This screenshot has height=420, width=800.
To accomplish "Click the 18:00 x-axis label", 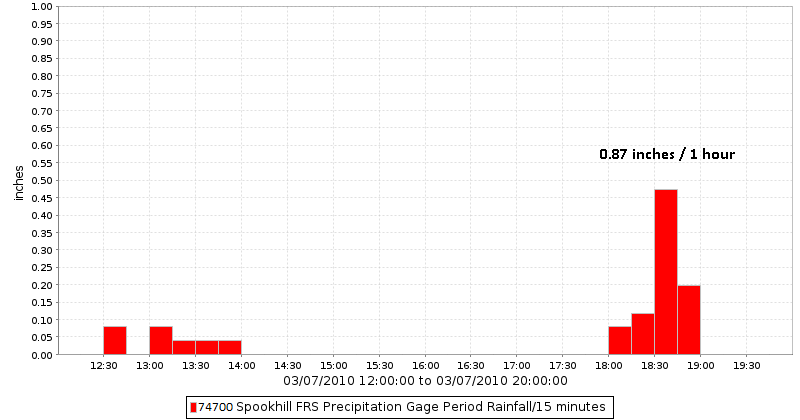I will coord(609,366).
